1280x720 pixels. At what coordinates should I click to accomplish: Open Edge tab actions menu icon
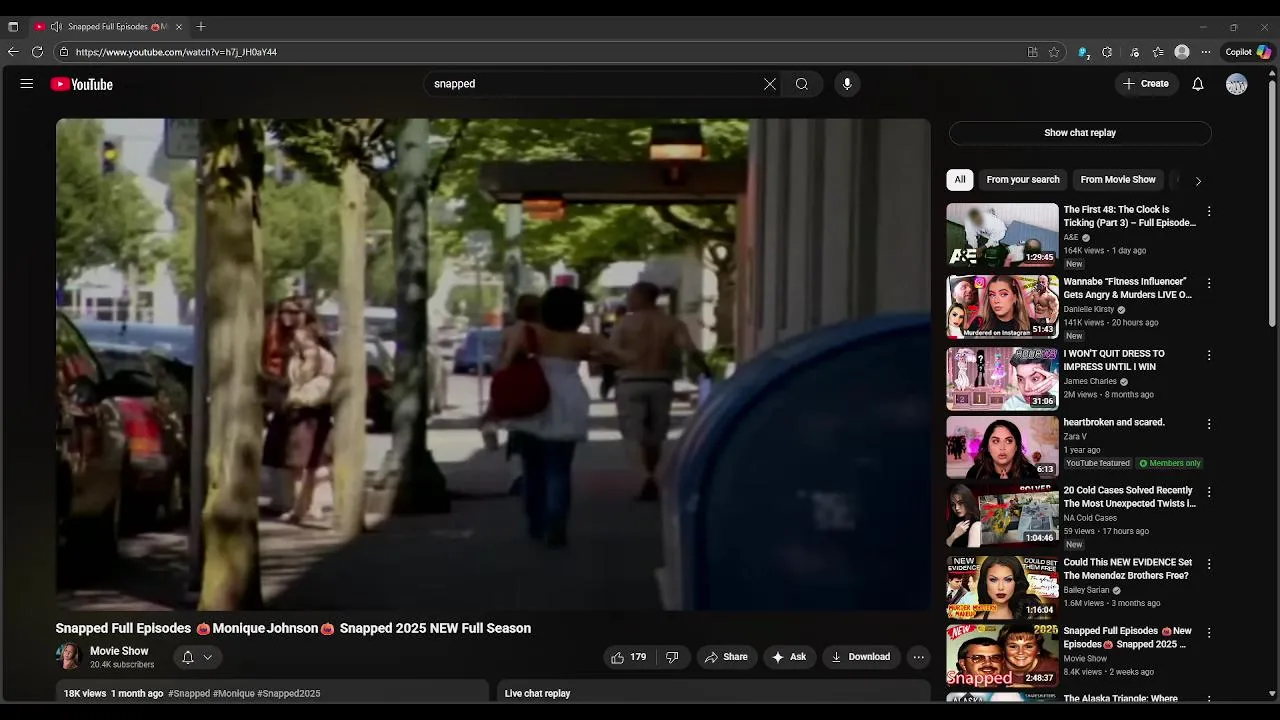[x=13, y=27]
